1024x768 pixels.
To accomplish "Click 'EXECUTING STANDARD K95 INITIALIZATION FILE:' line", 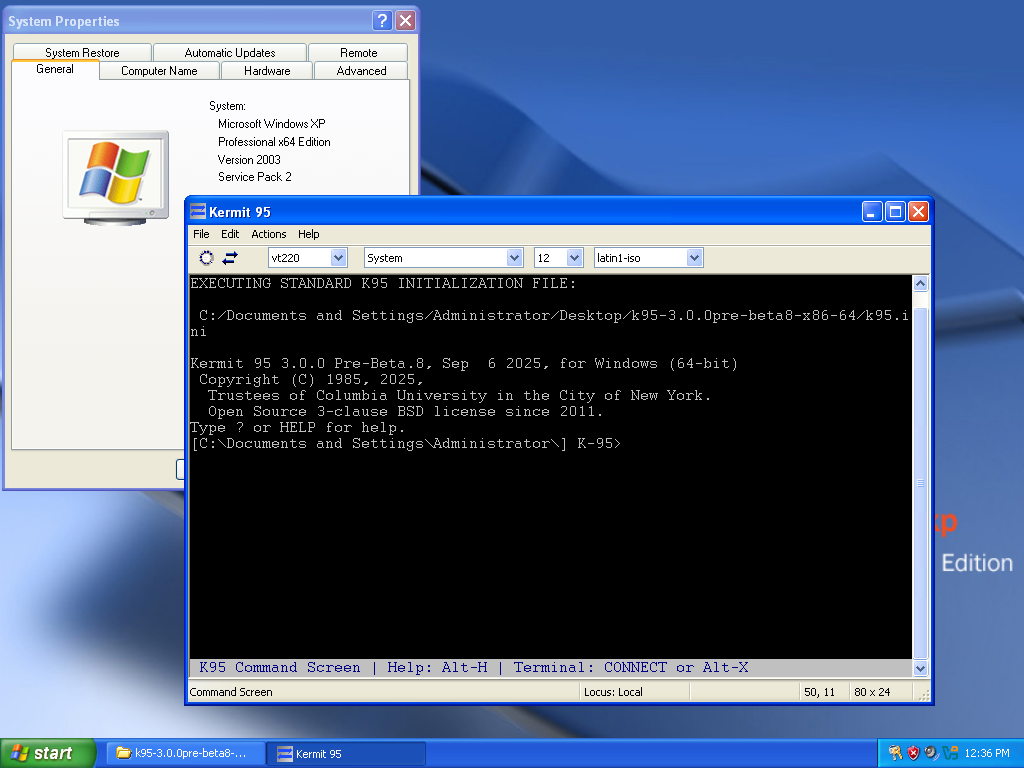I will click(383, 283).
